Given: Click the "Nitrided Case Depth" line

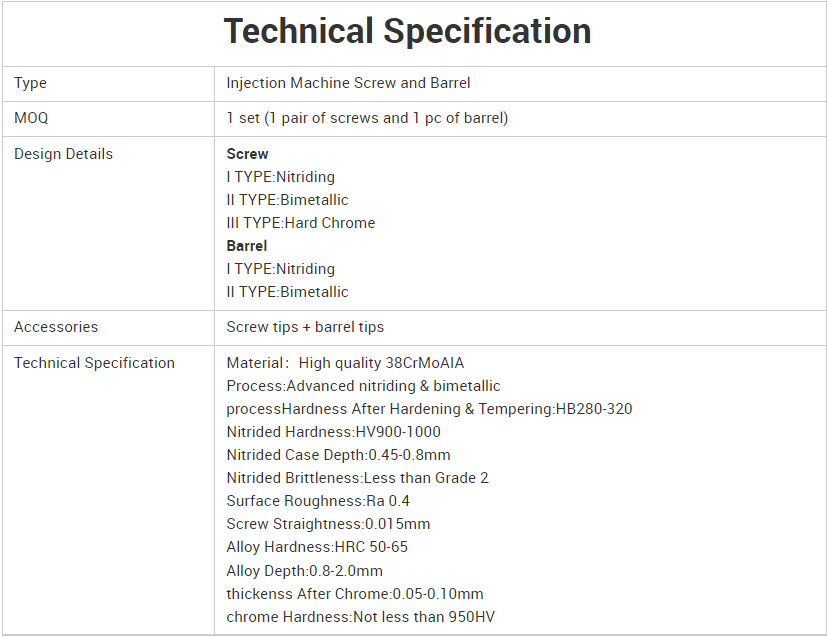Looking at the screenshot, I should tap(338, 455).
